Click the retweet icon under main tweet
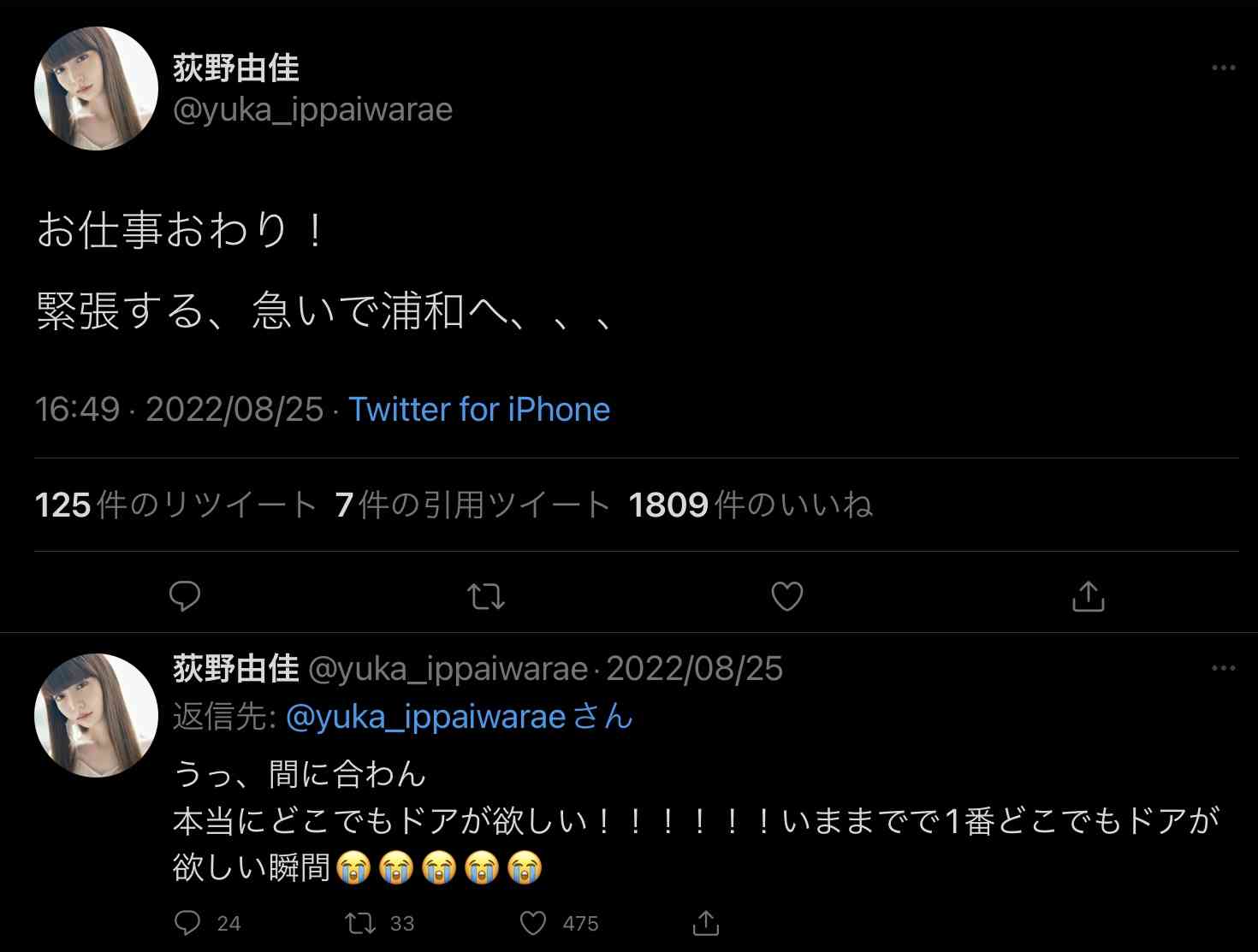Viewport: 1258px width, 952px height. [x=486, y=596]
